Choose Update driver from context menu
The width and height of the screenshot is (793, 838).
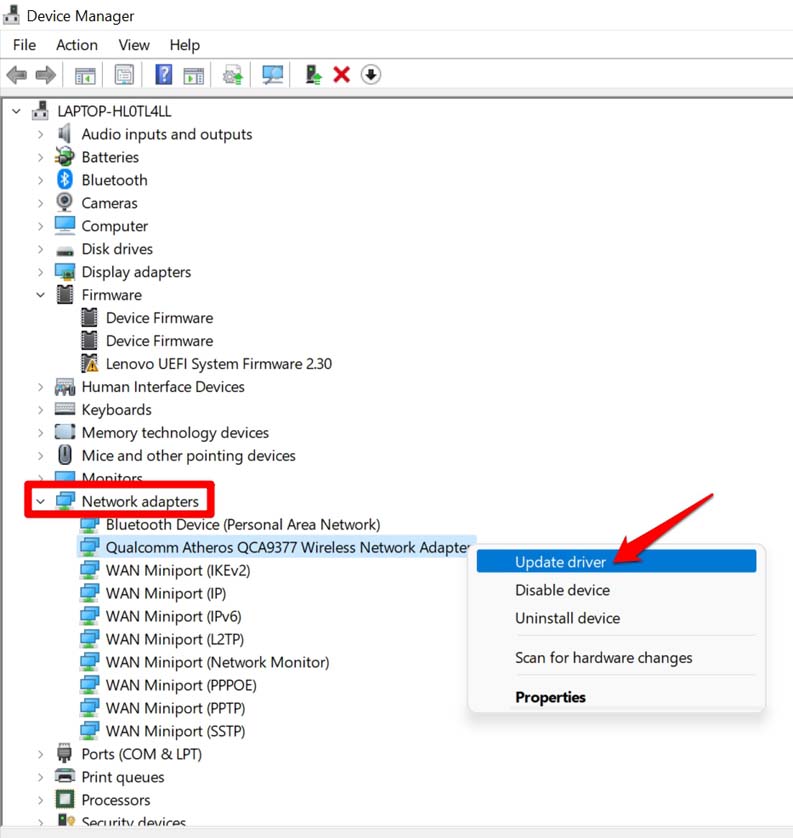616,561
